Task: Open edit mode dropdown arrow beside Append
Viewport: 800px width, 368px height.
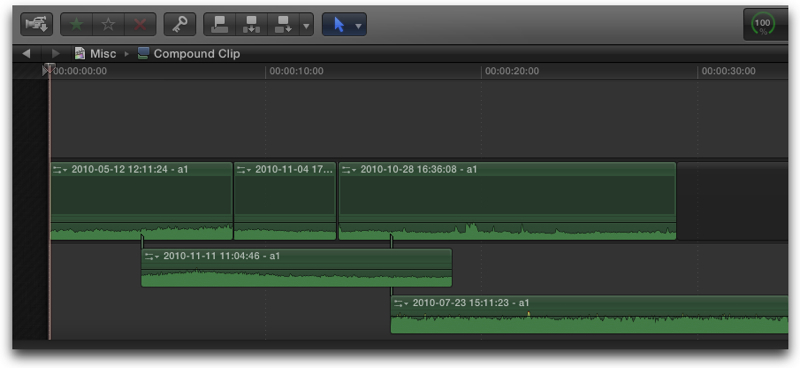Action: (306, 24)
